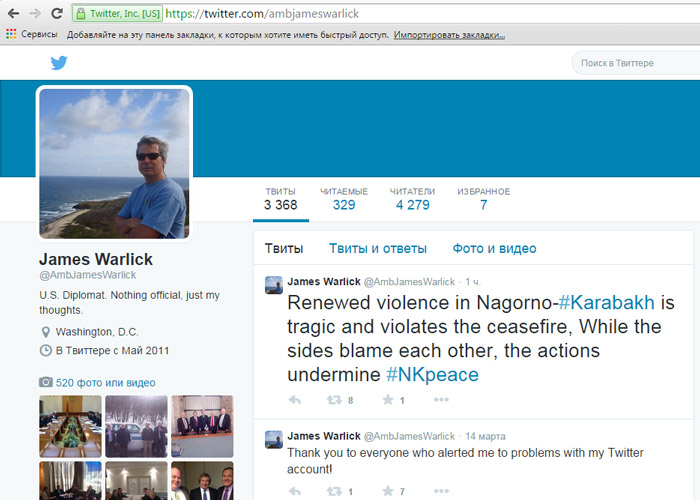Screen dimensions: 700x500
Task: Click the location pin by Washington, D.C.
Action: (46, 332)
